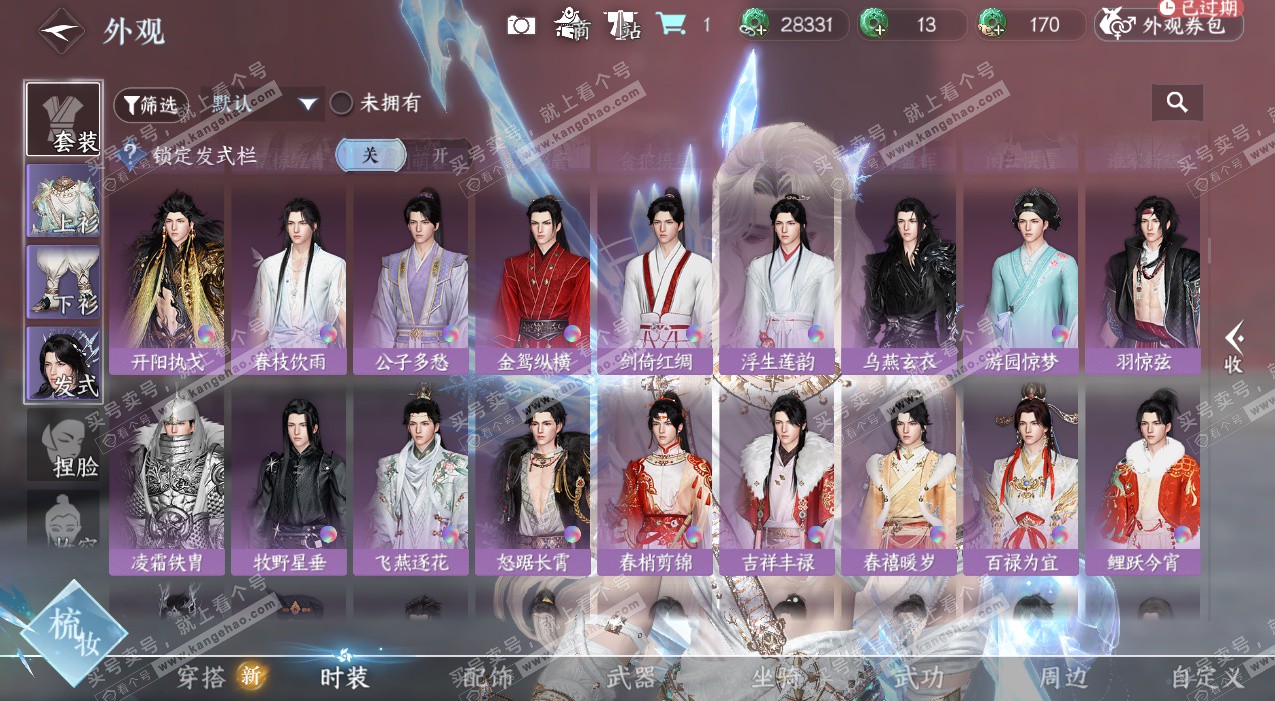Switch to the 配饰 tab
The height and width of the screenshot is (701, 1275).
488,677
